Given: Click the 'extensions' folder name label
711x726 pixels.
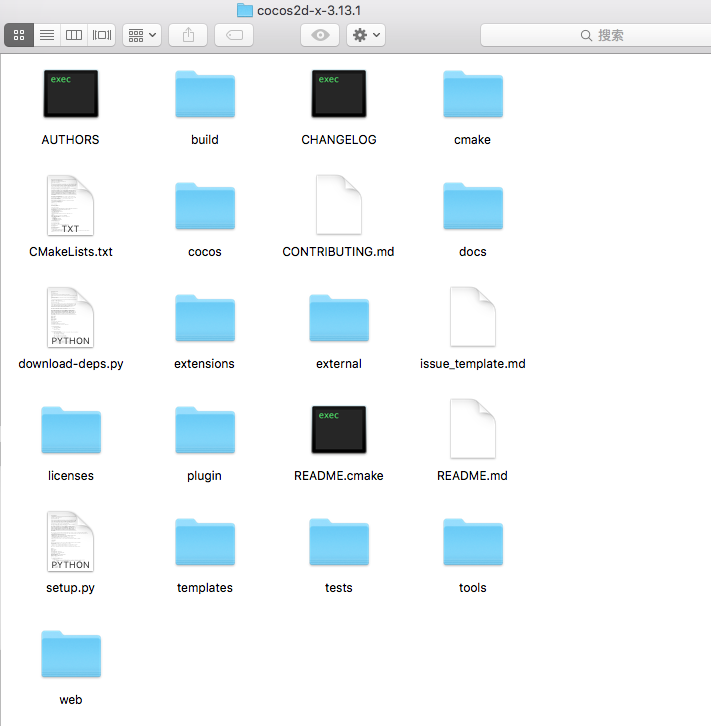Looking at the screenshot, I should click(204, 364).
